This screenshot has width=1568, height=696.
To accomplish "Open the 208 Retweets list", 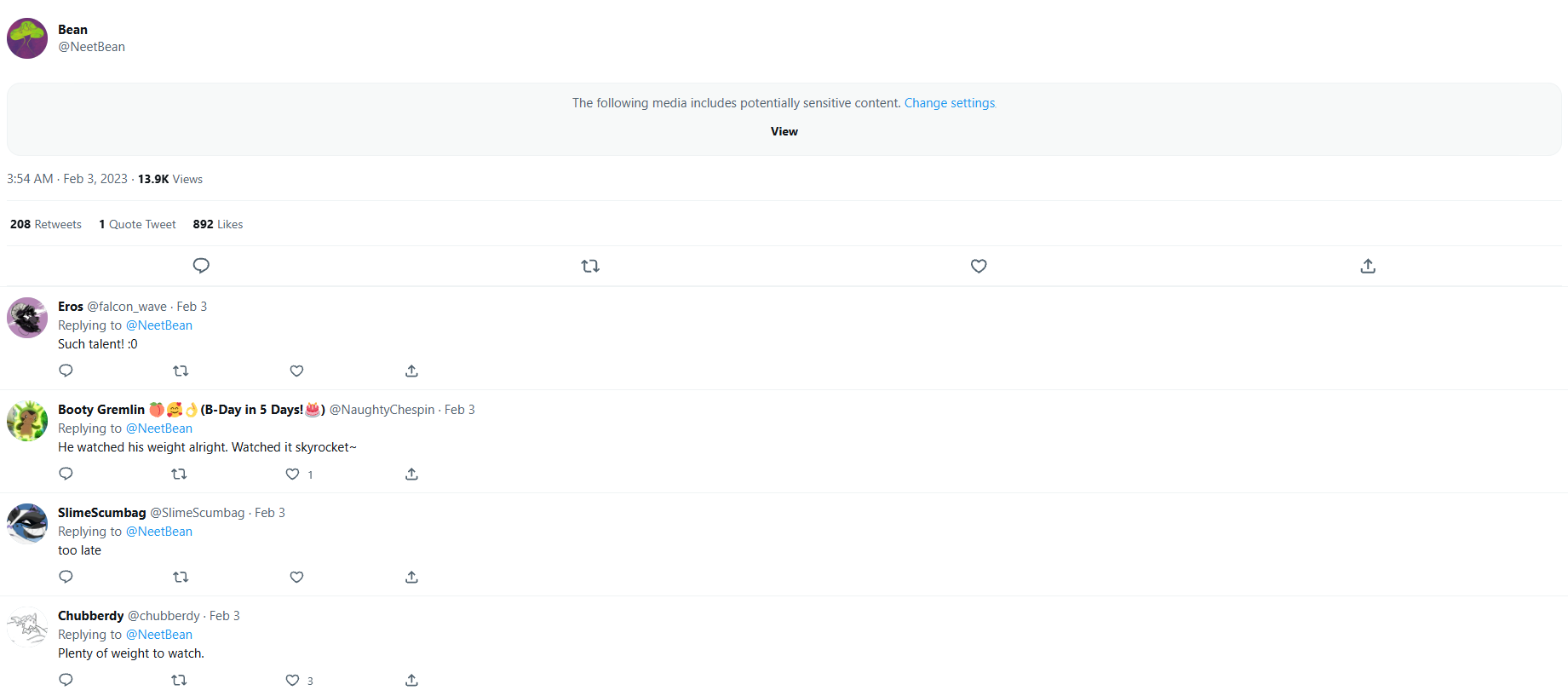I will 46,224.
